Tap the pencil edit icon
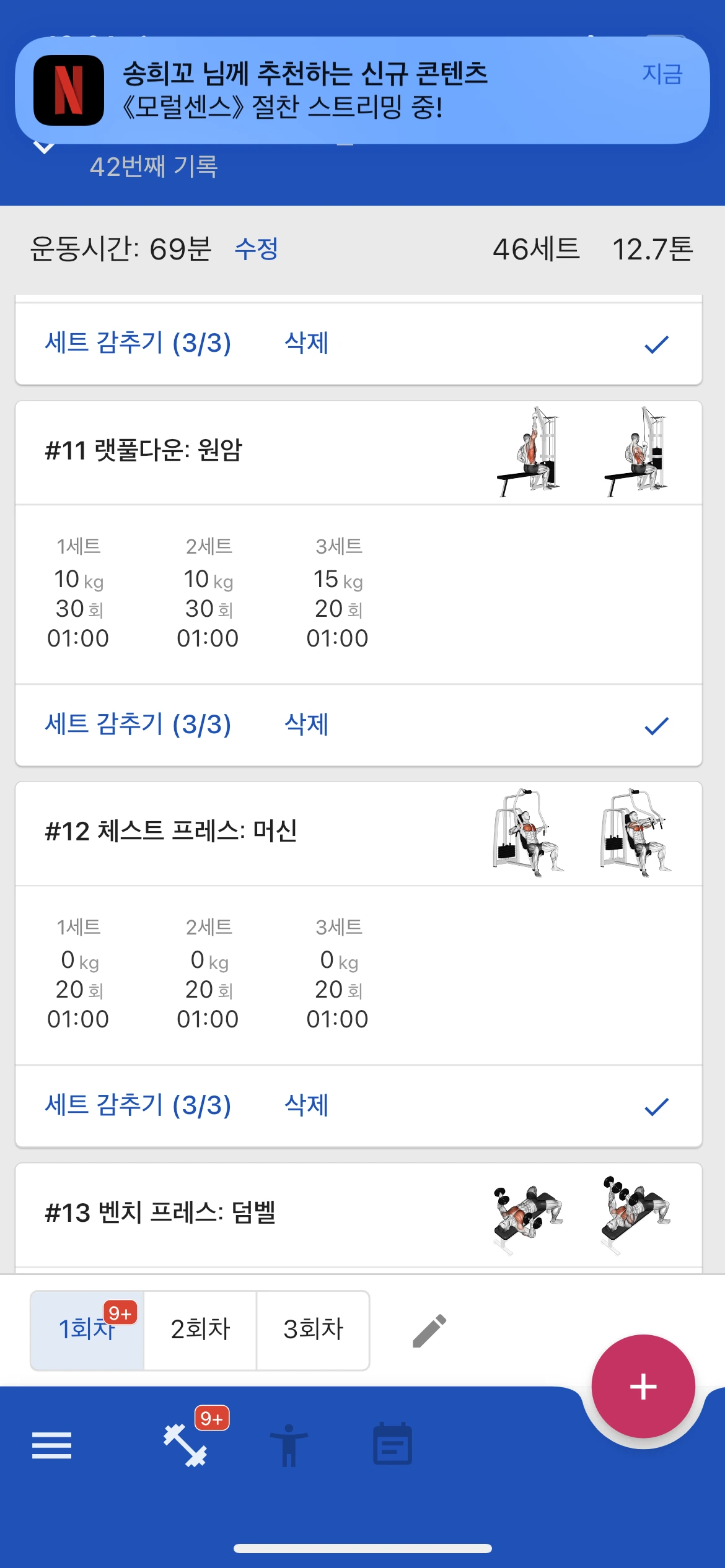Viewport: 725px width, 1568px height. tap(429, 1330)
